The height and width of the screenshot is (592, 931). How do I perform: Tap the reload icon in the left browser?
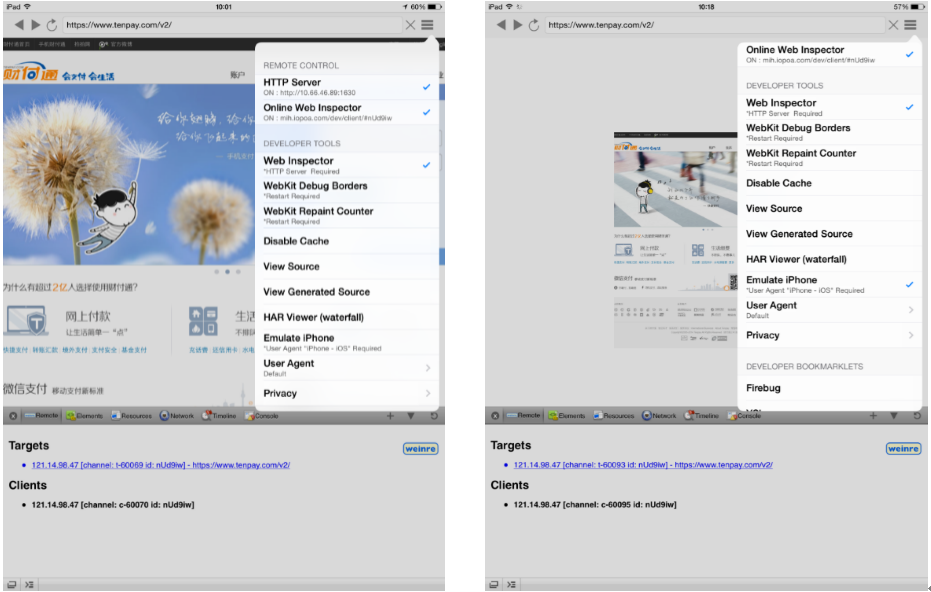[x=51, y=24]
